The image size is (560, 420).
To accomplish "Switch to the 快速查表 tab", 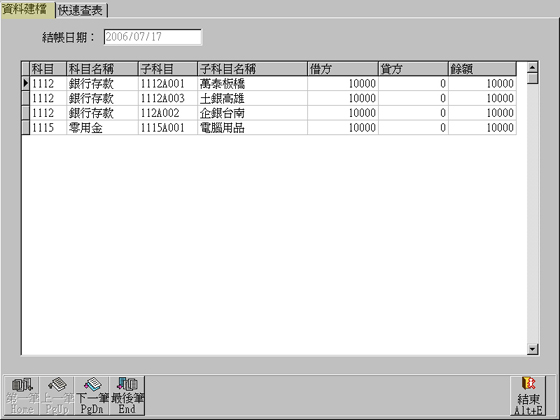I will (81, 10).
